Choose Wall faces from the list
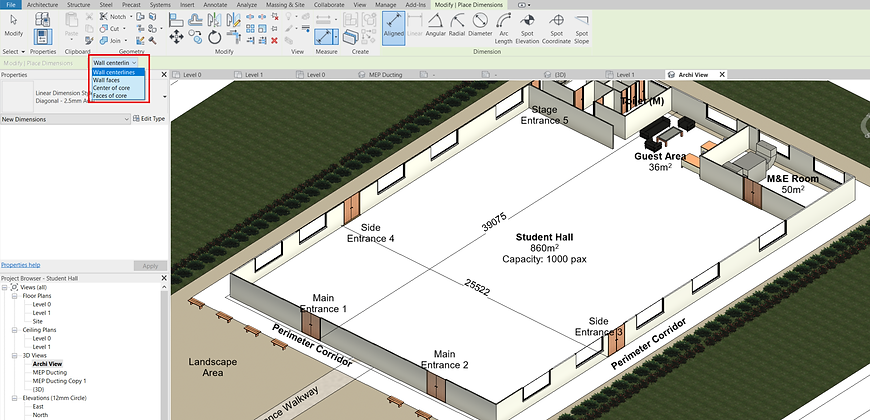Screen dimensions: 870x420 (118, 80)
